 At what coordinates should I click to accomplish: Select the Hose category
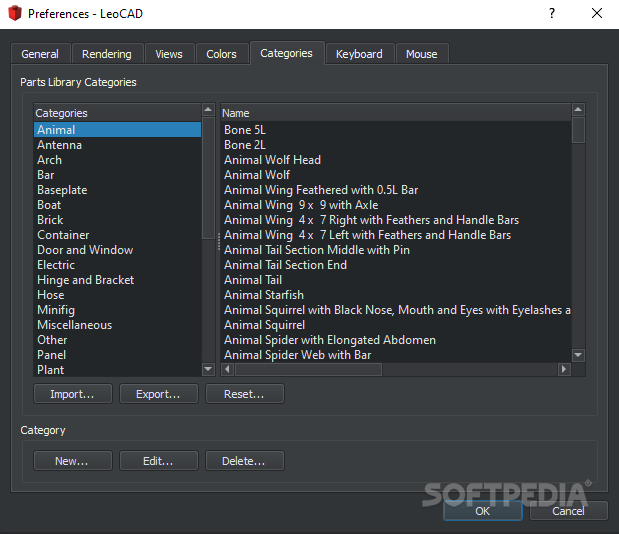click(x=118, y=295)
